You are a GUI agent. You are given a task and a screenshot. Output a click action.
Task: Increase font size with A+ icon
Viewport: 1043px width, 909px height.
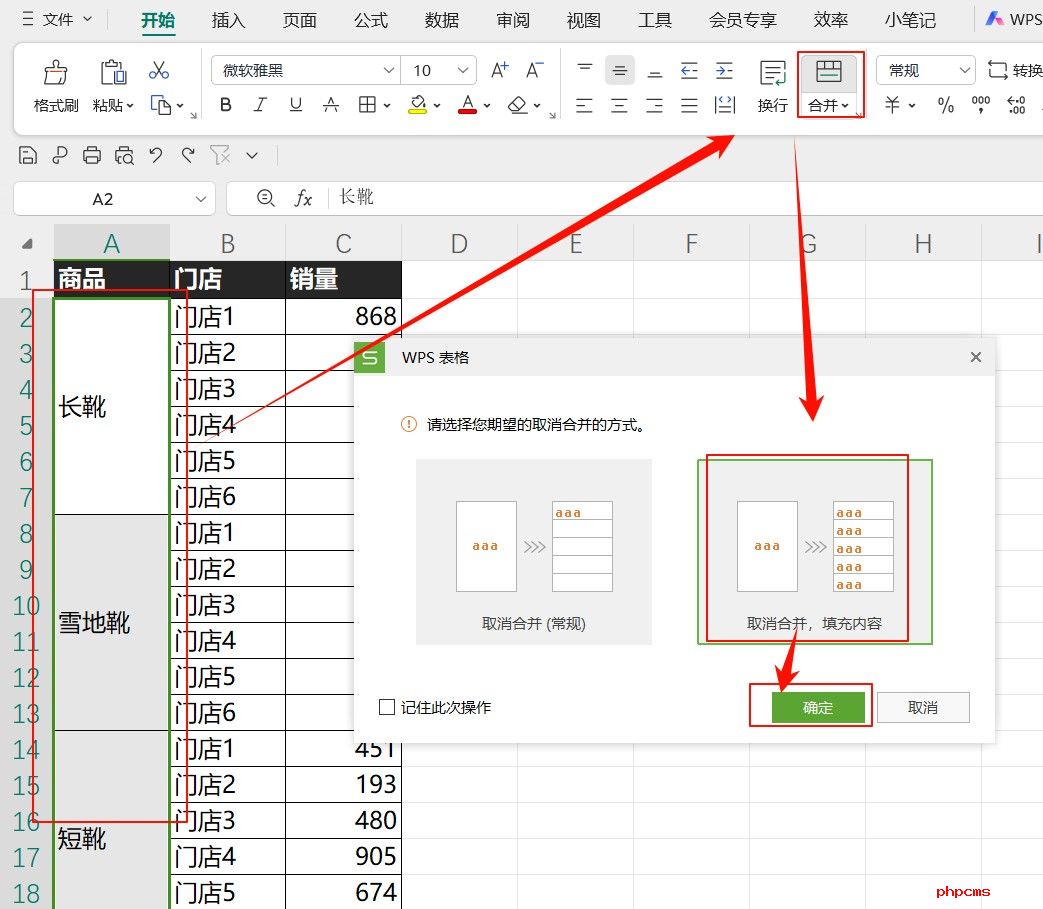500,70
